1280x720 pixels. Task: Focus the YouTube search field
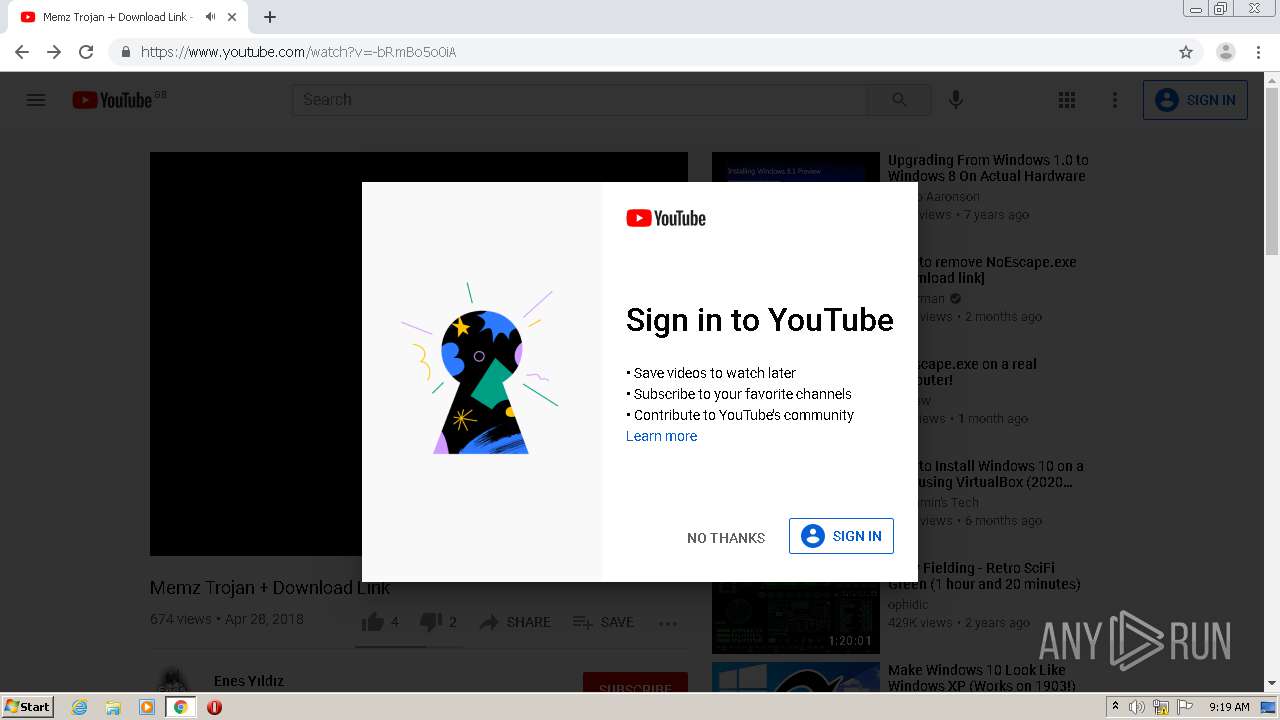tap(580, 100)
